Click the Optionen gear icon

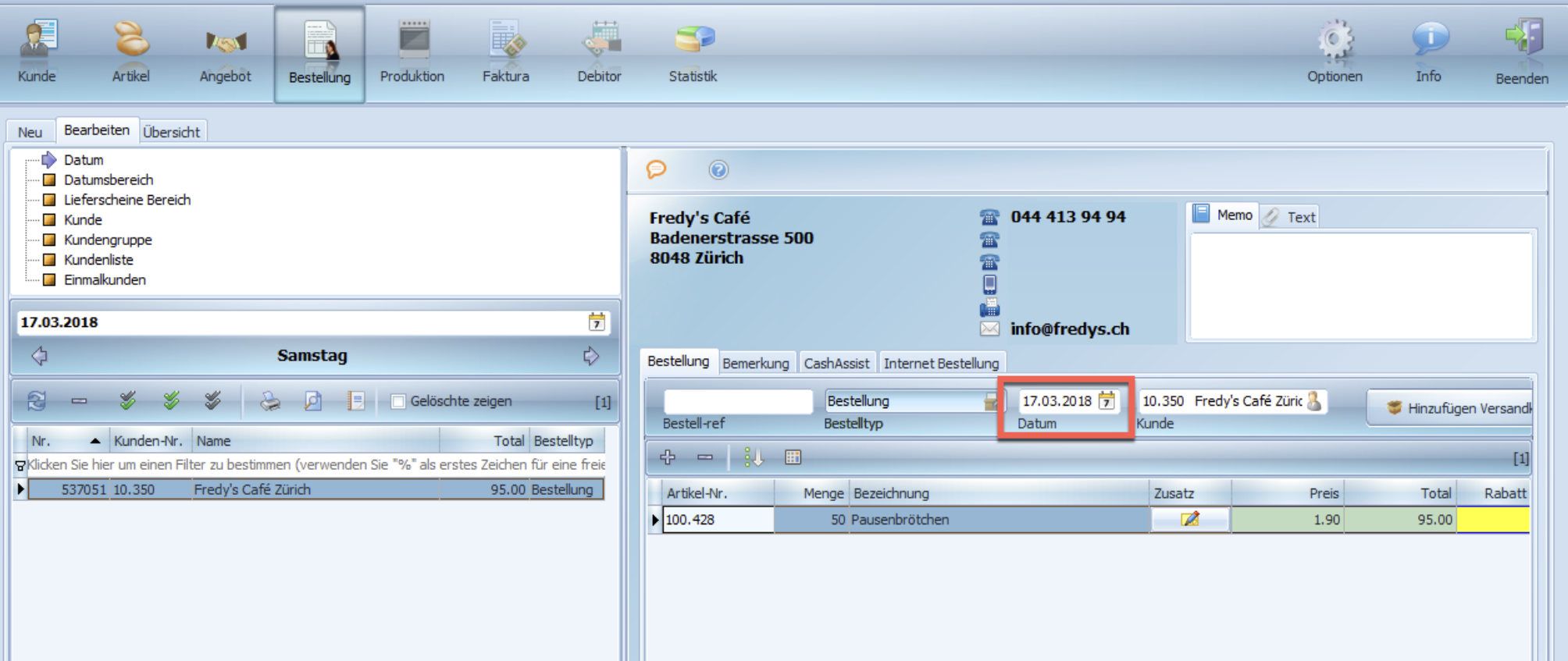(1335, 39)
